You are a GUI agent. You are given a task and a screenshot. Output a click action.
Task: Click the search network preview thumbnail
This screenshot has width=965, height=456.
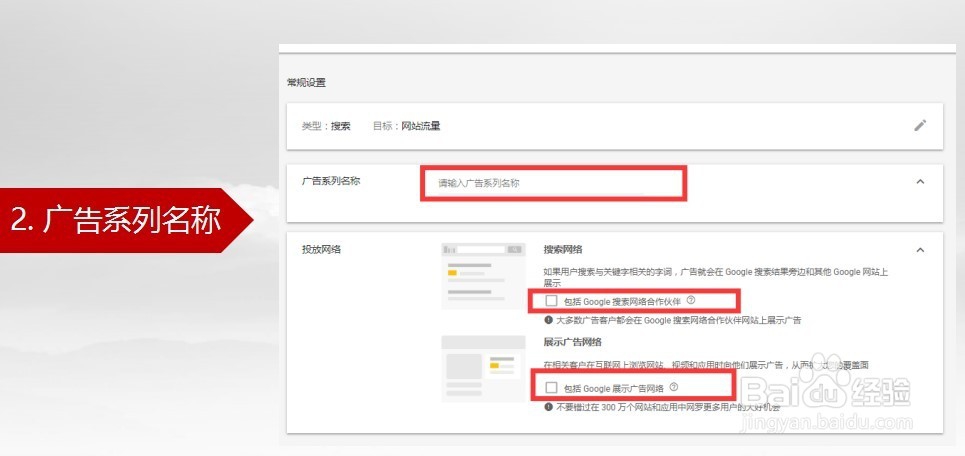[484, 276]
